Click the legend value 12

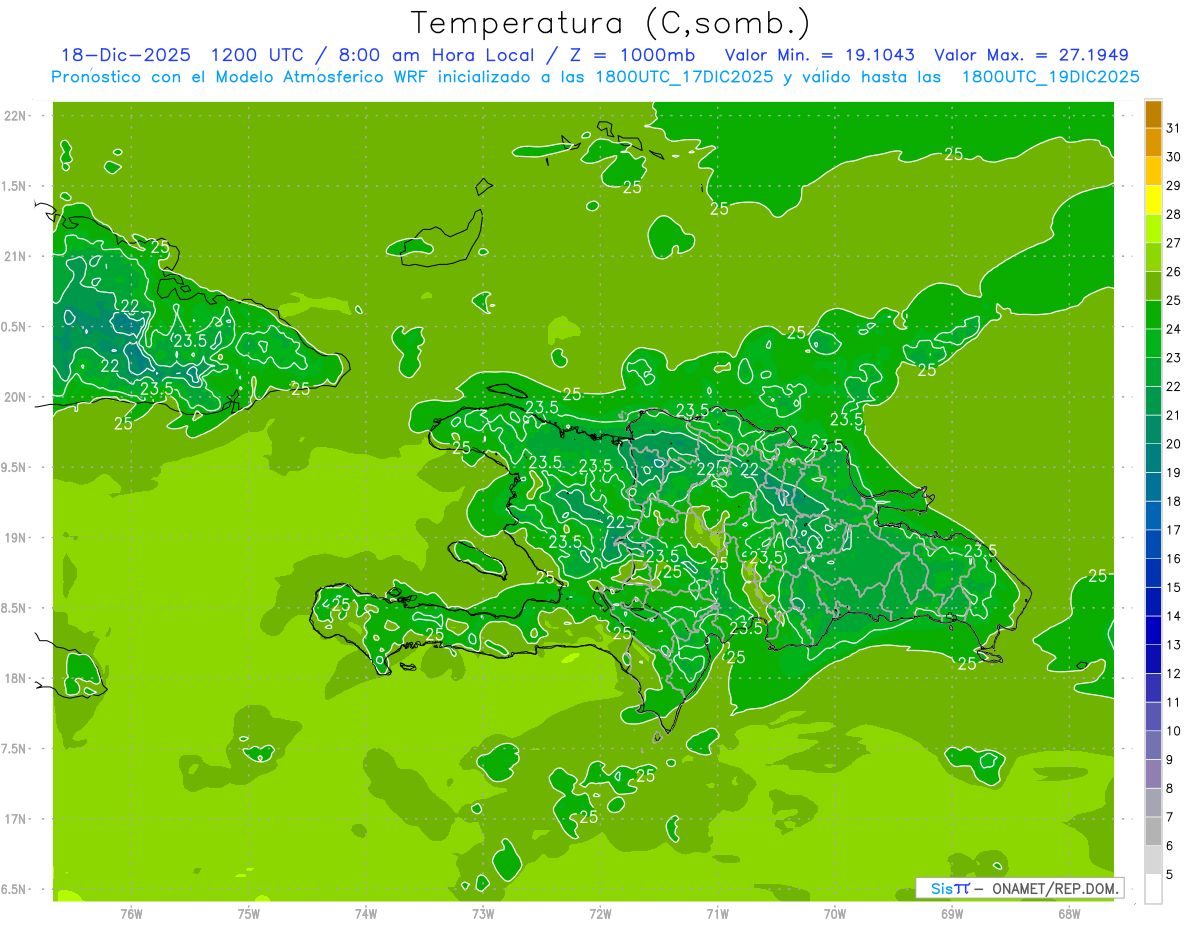coord(1174,673)
